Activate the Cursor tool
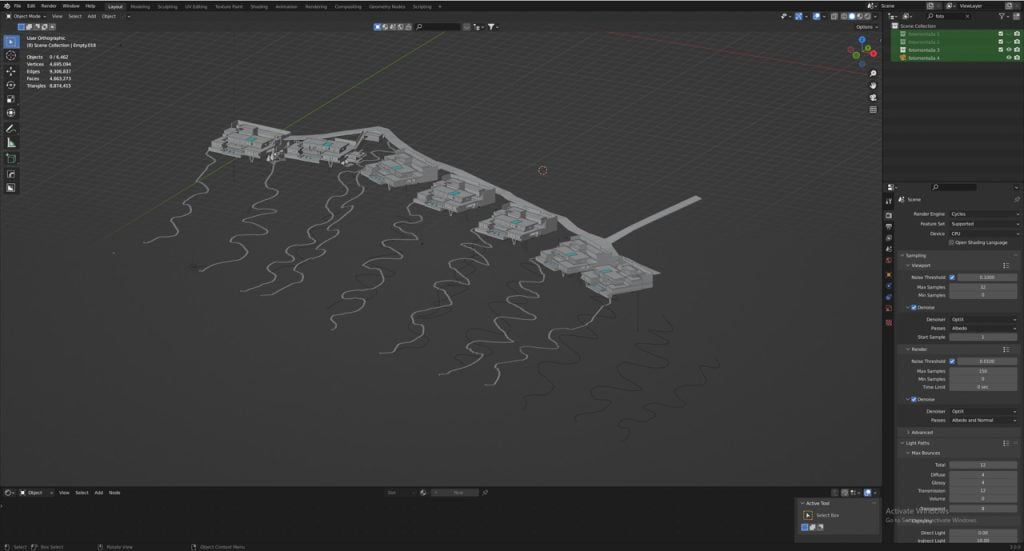1024x551 pixels. click(11, 56)
